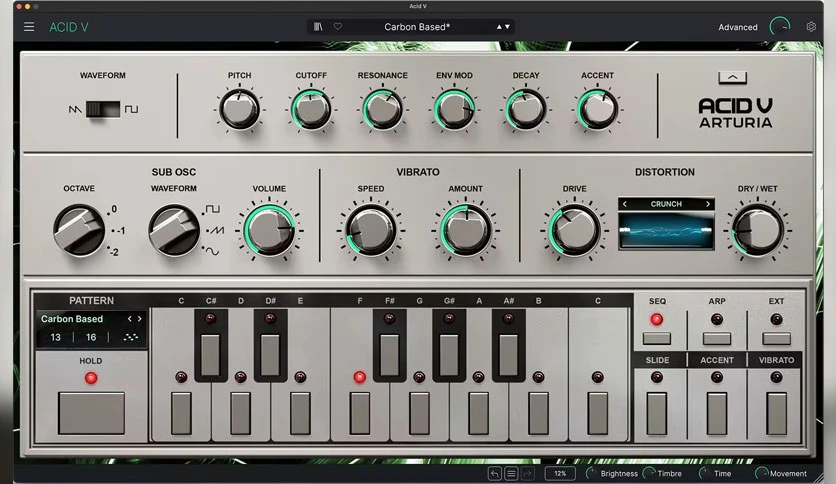This screenshot has height=484, width=836.
Task: Open the Carbon Based pattern name
Action: click(x=72, y=319)
